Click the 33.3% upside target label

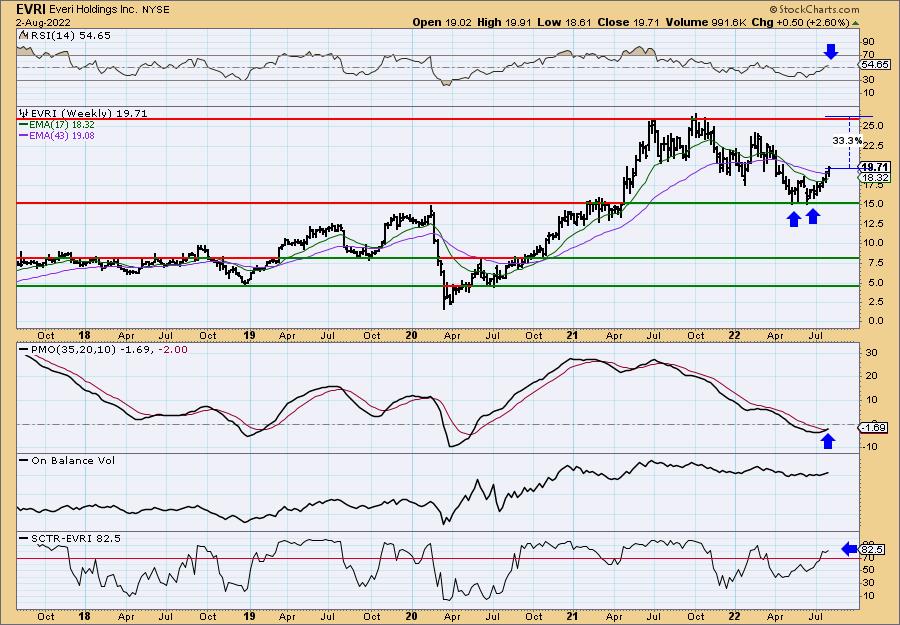pos(847,140)
